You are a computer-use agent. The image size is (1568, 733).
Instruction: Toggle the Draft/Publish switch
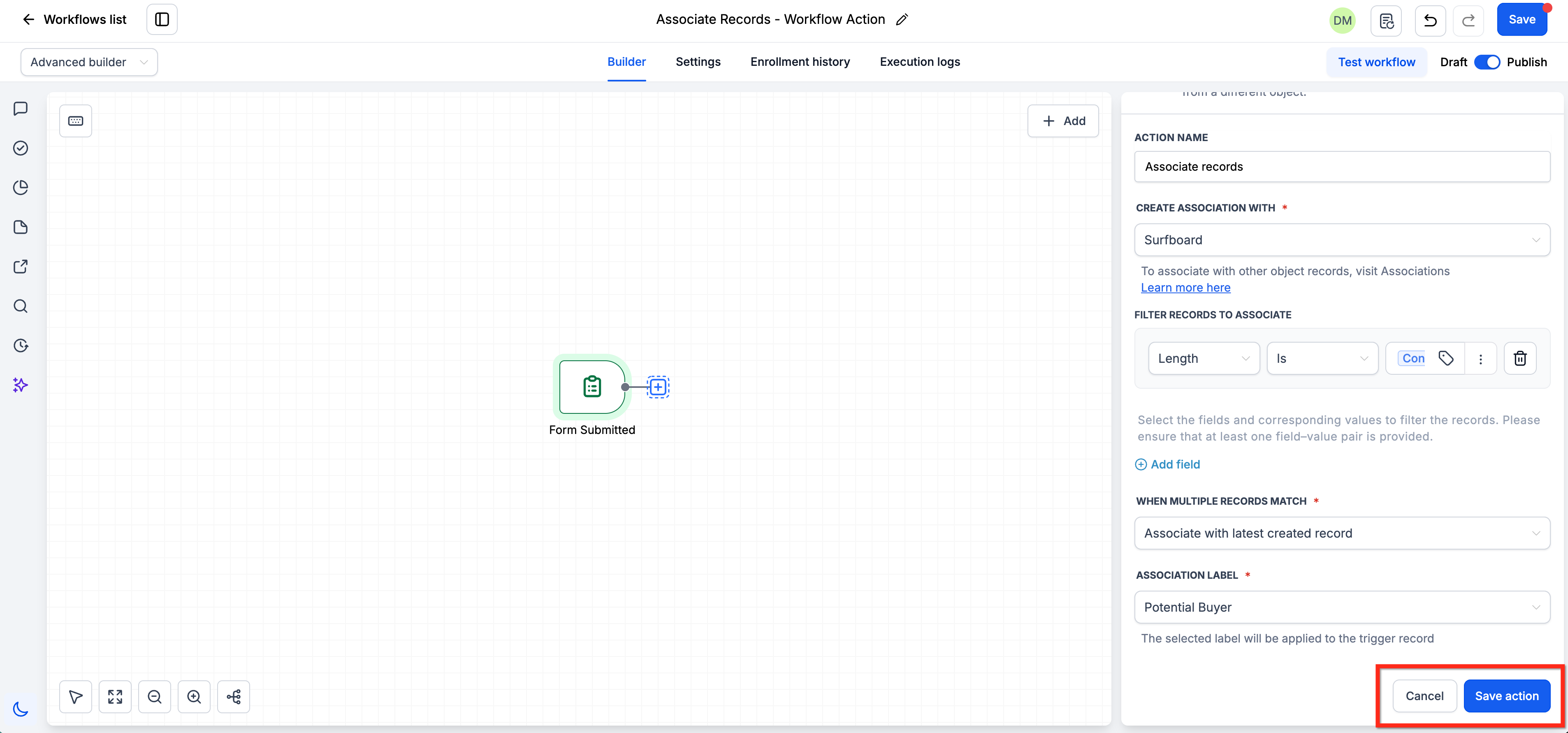coord(1487,62)
